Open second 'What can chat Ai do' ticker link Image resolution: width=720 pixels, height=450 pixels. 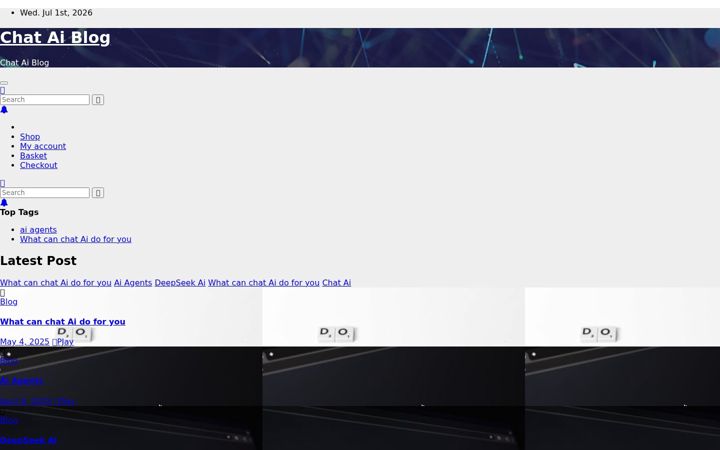tap(264, 283)
